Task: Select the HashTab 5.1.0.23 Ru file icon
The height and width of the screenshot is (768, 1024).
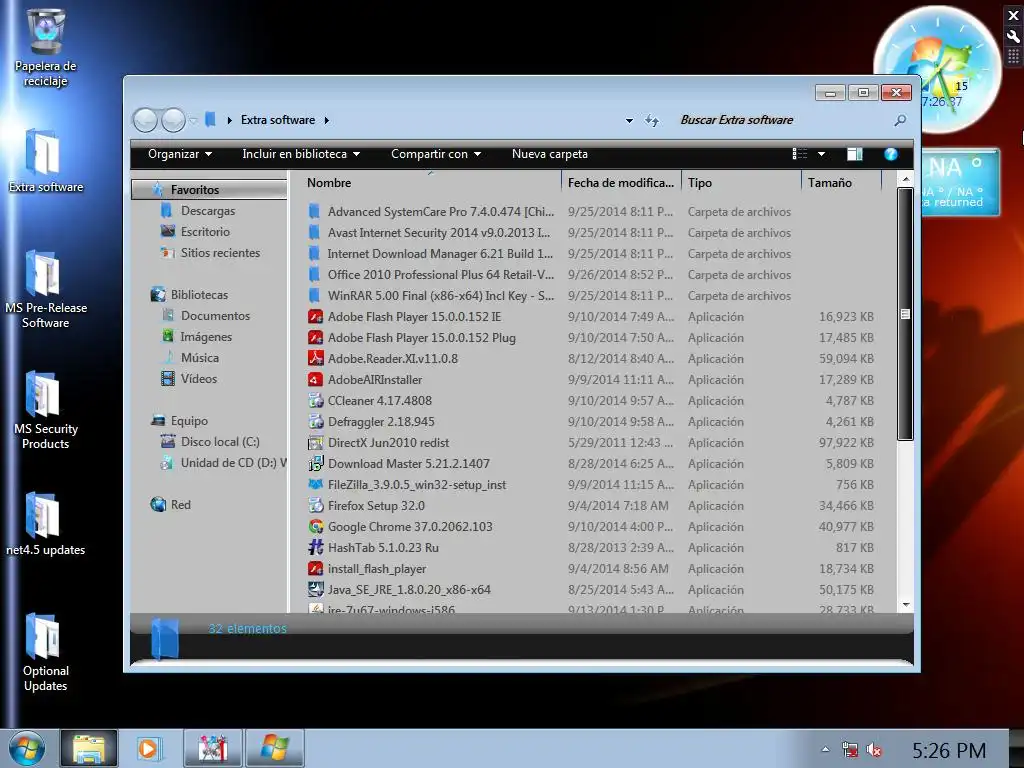Action: [x=315, y=547]
